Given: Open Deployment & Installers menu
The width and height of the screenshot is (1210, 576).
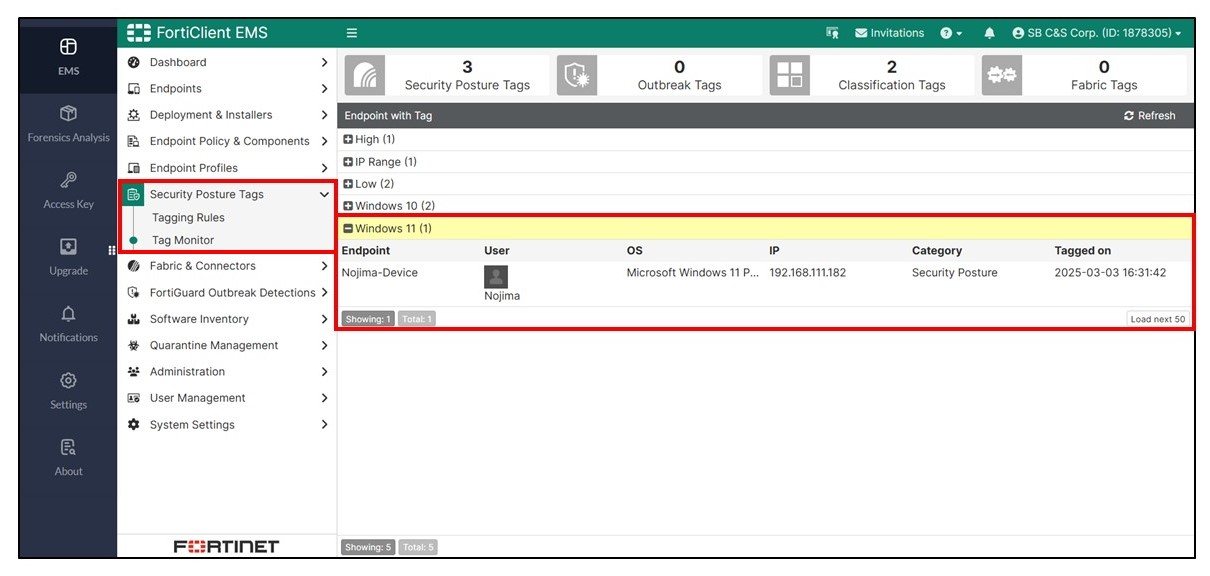Looking at the screenshot, I should pyautogui.click(x=227, y=115).
